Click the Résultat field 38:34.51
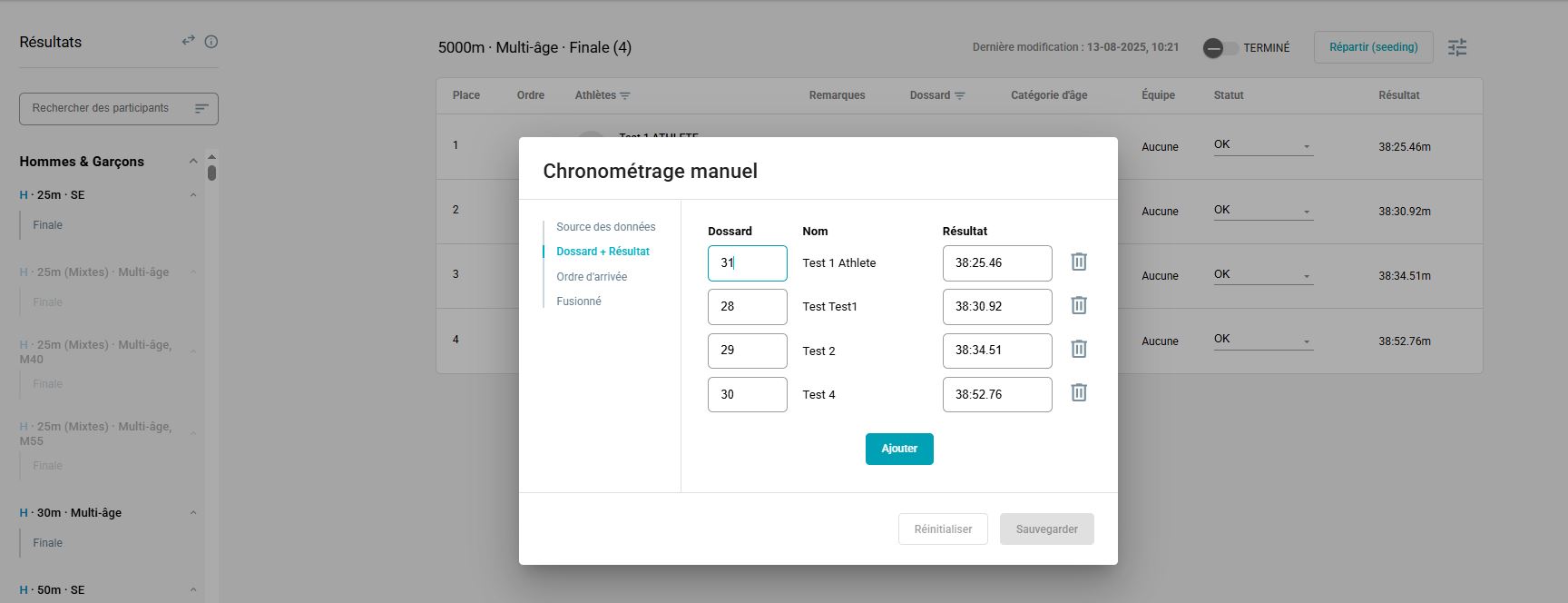The height and width of the screenshot is (603, 1568). 997,351
